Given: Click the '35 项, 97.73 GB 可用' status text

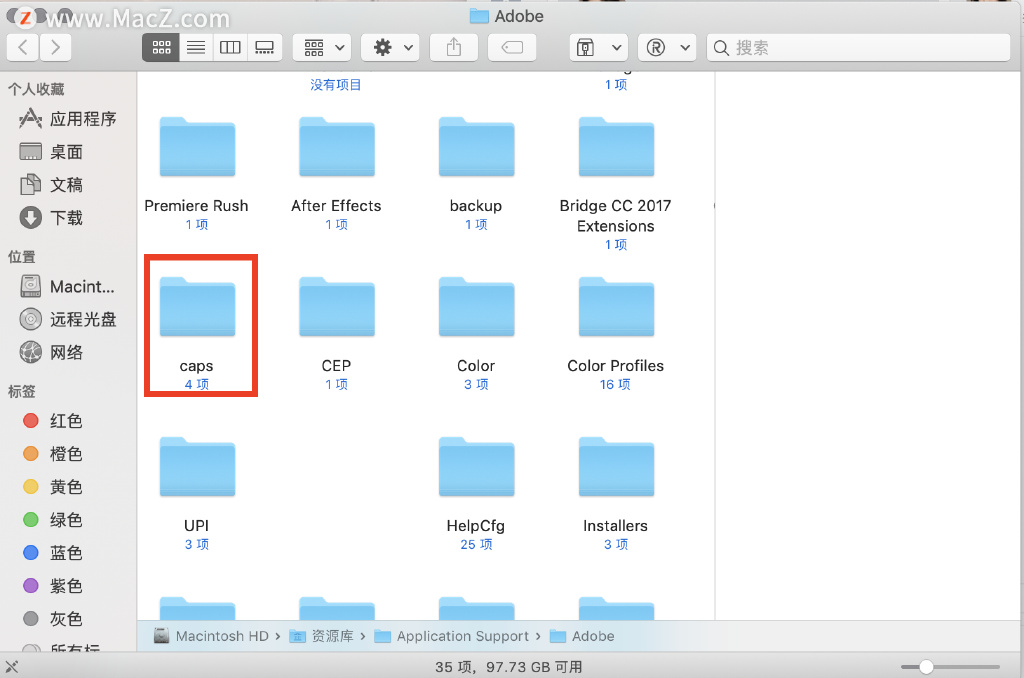Looking at the screenshot, I should (x=509, y=667).
